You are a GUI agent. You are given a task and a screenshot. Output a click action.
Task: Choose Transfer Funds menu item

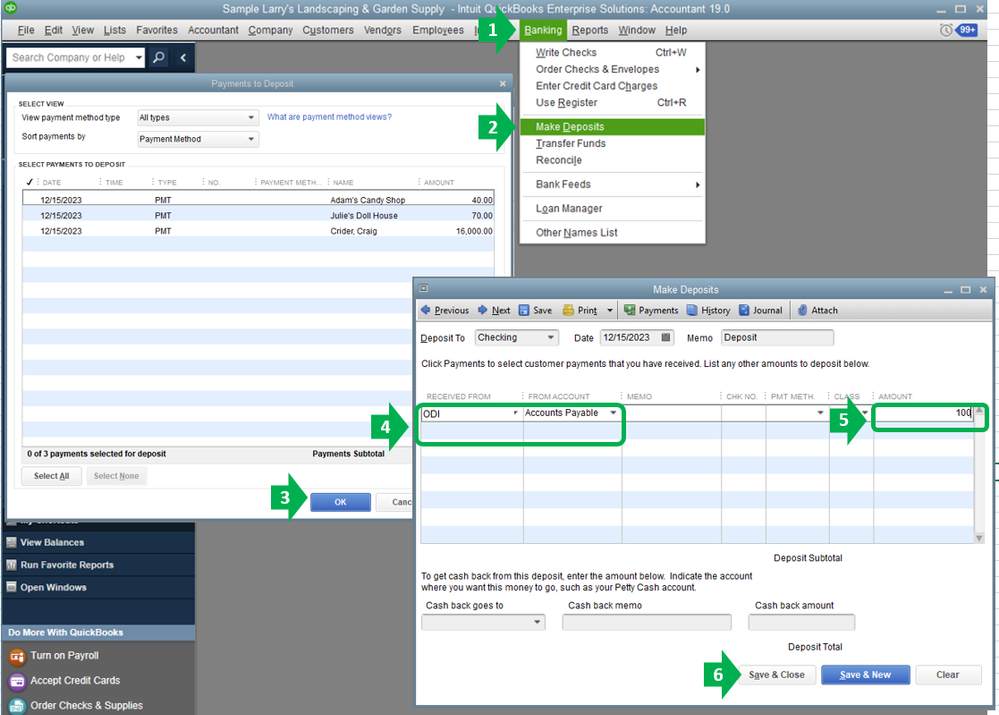tap(612, 143)
